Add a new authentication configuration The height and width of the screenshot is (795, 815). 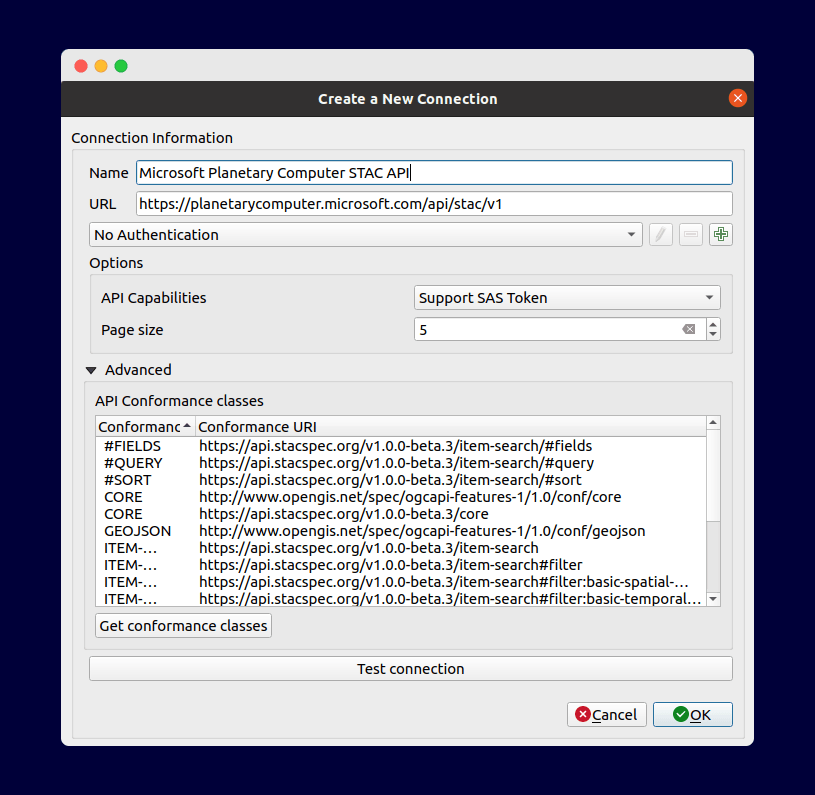pos(720,234)
